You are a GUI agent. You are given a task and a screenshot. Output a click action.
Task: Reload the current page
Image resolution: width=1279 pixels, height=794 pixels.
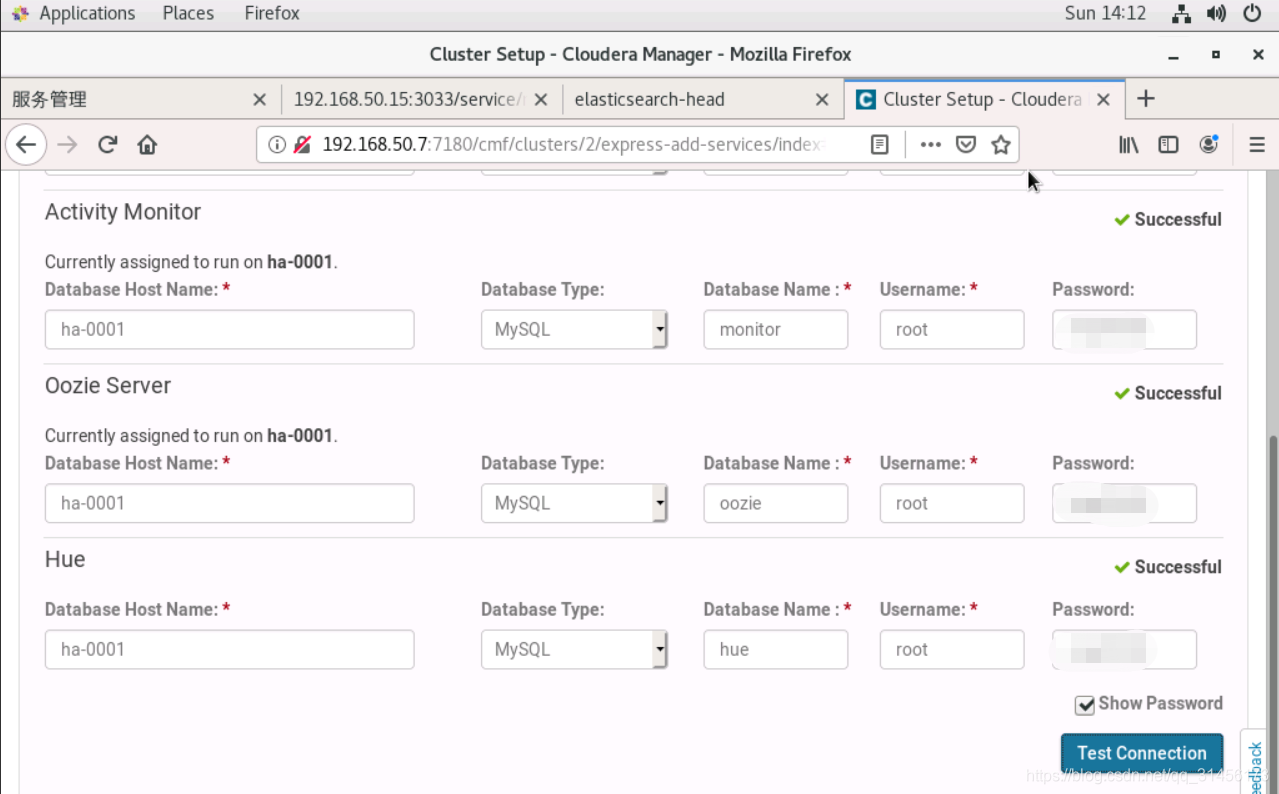click(x=108, y=145)
